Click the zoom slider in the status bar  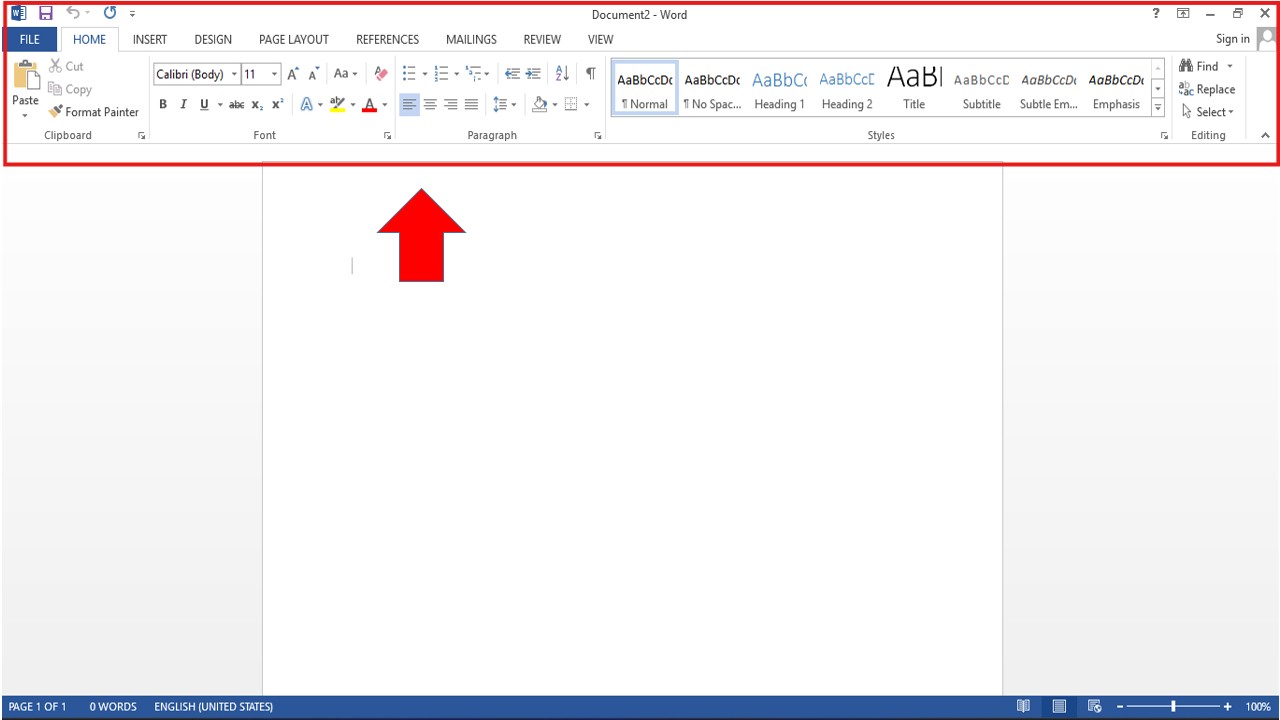1173,707
